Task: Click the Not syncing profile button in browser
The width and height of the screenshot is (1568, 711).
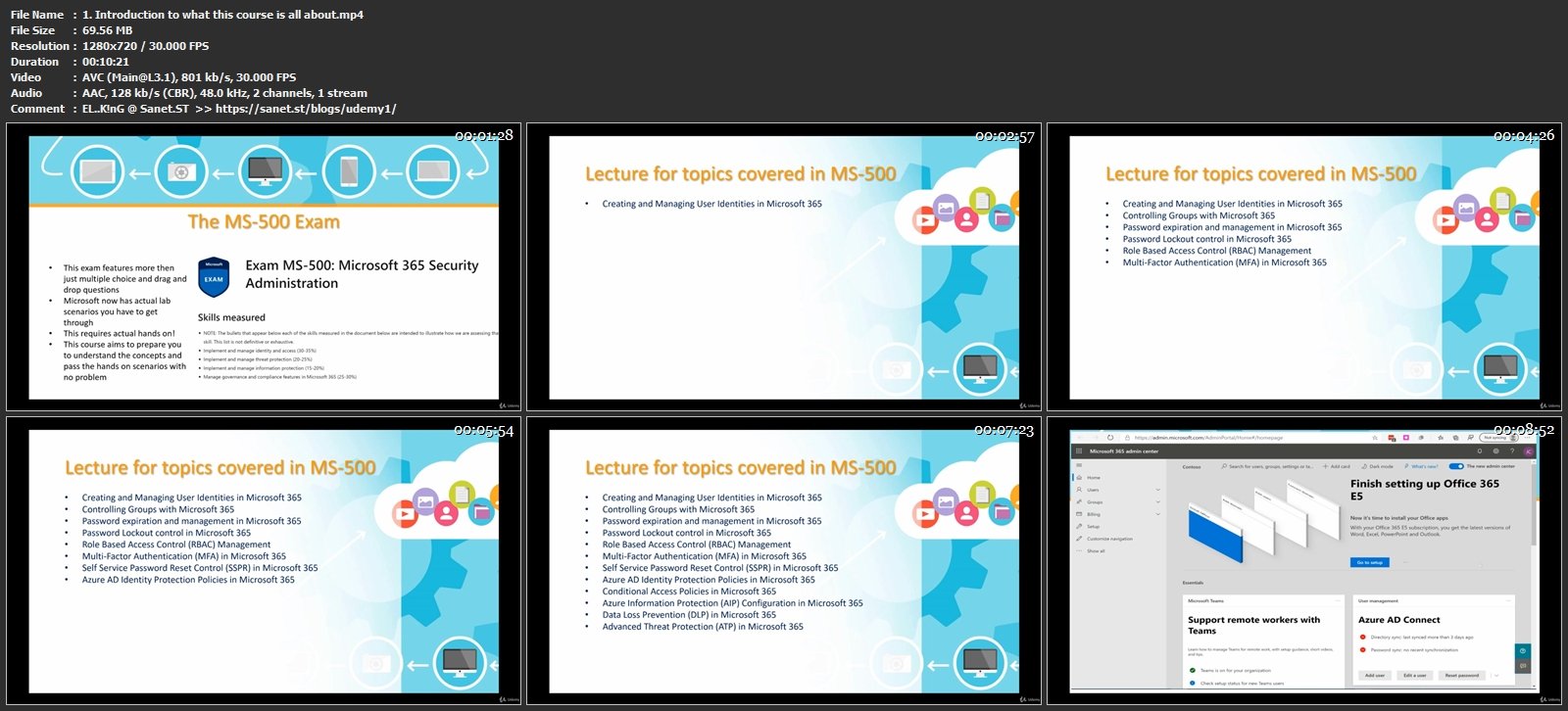Action: [x=1498, y=438]
